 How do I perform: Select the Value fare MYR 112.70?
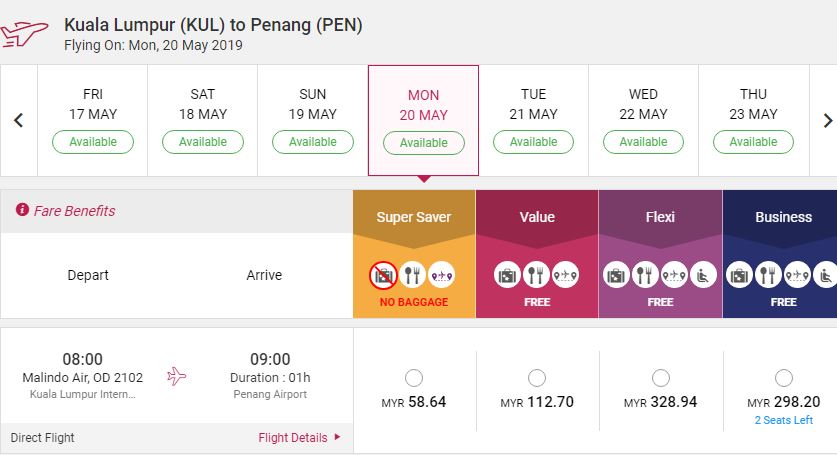pyautogui.click(x=537, y=378)
